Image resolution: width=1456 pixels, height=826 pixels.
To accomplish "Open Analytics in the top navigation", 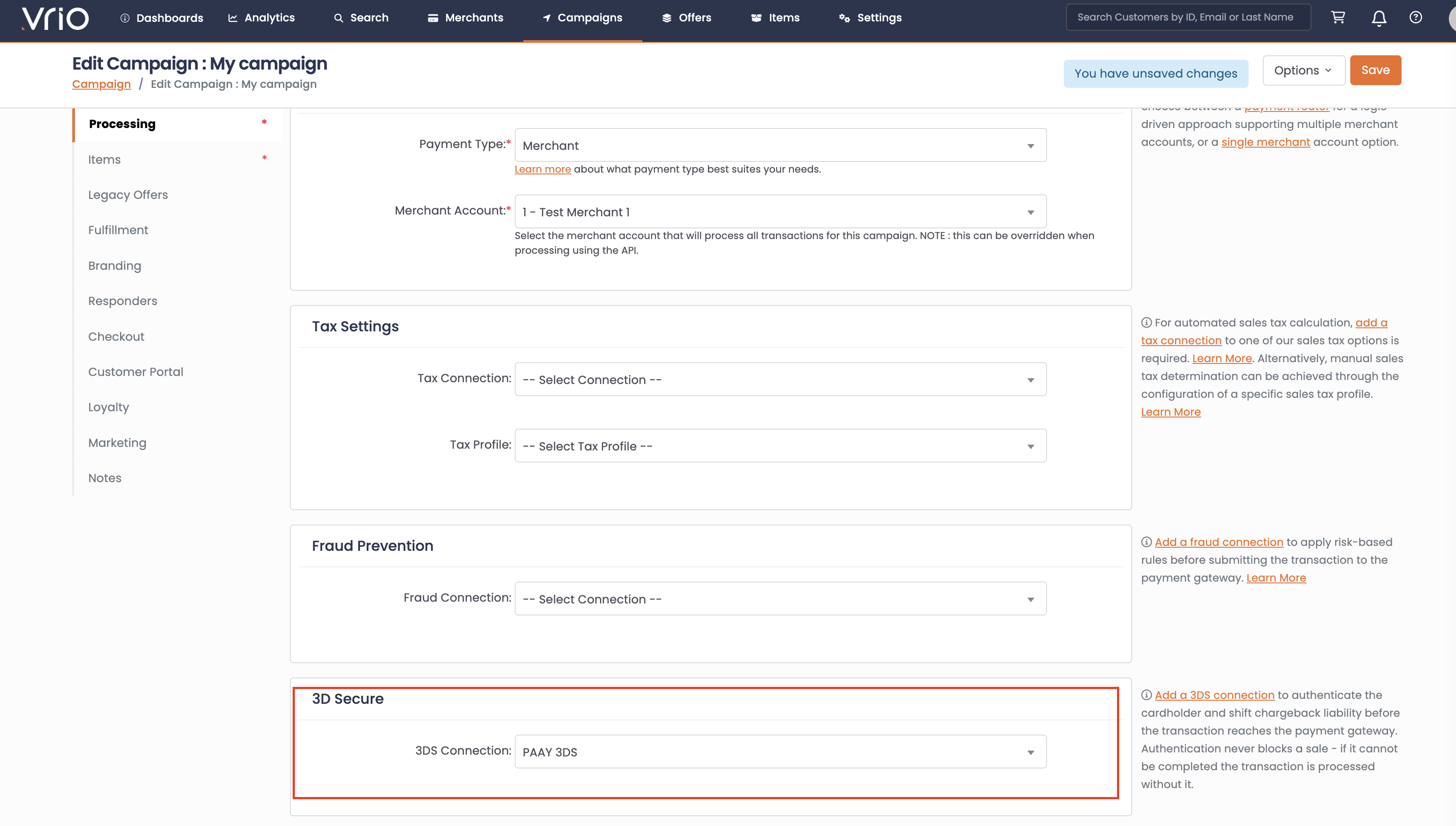I will [x=261, y=17].
